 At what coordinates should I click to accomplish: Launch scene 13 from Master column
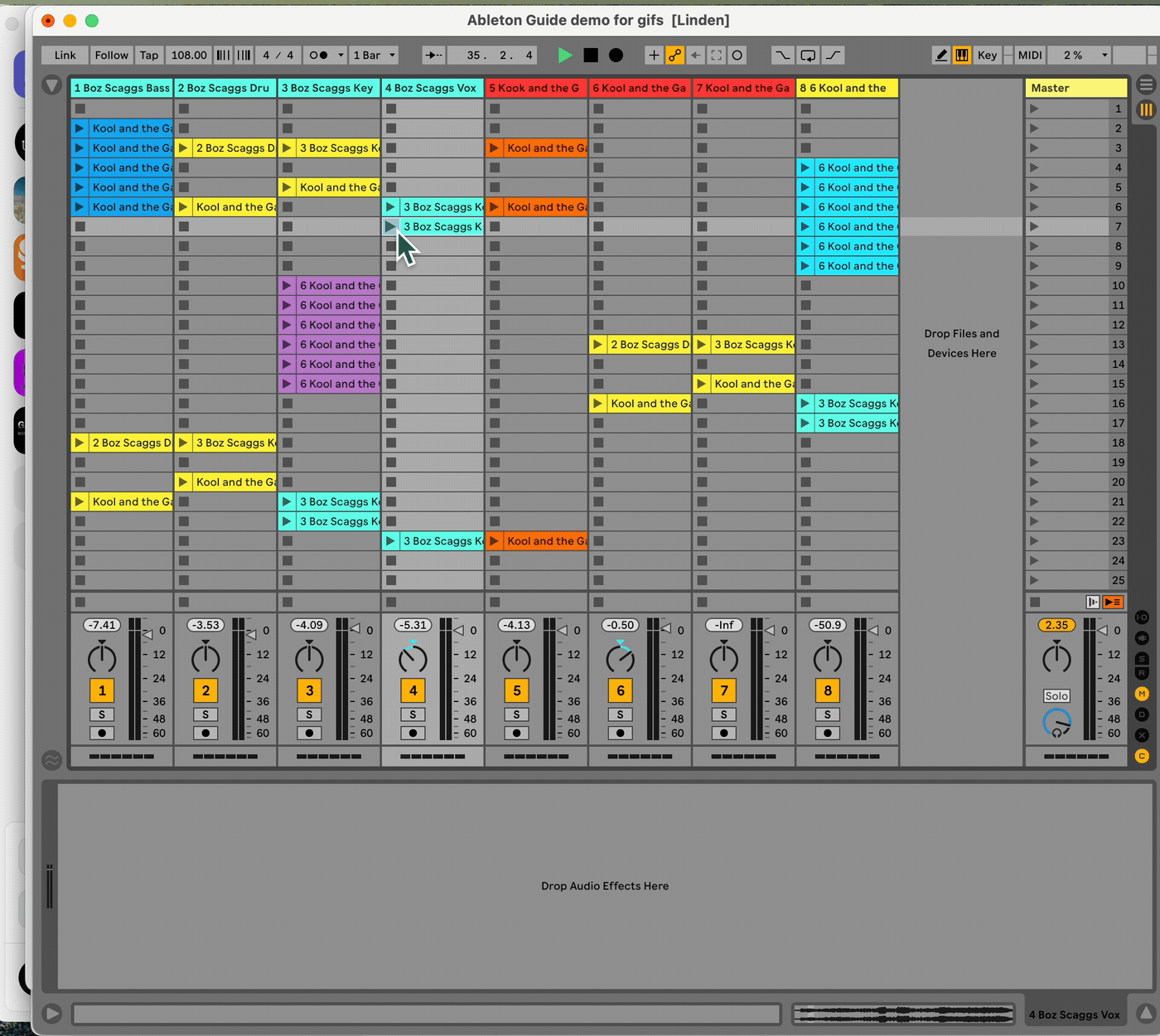tap(1034, 345)
